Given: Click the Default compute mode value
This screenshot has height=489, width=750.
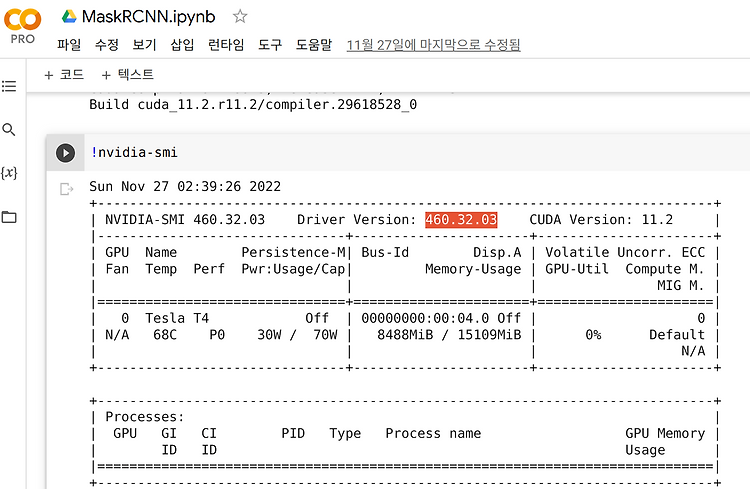Looking at the screenshot, I should point(677,334).
